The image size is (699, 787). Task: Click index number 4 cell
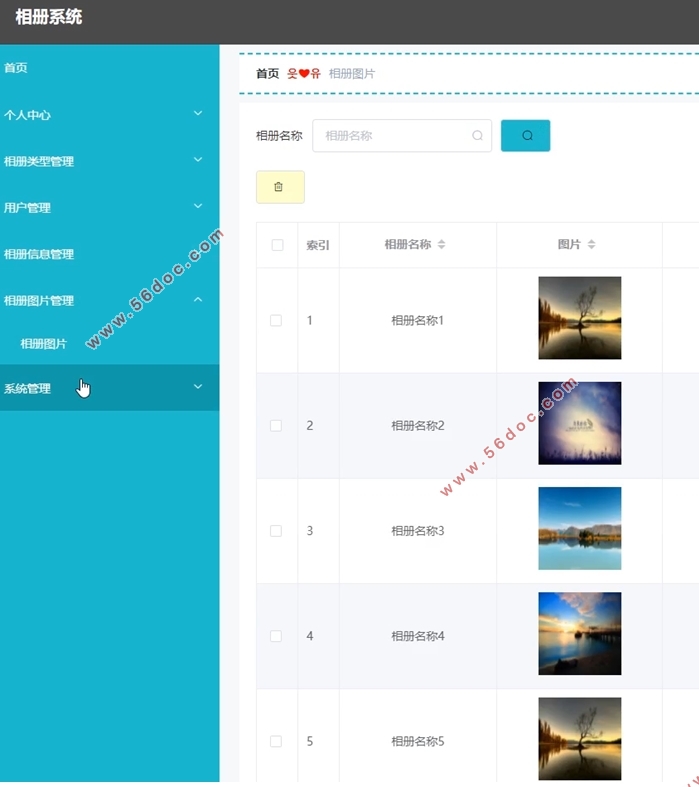pos(310,636)
